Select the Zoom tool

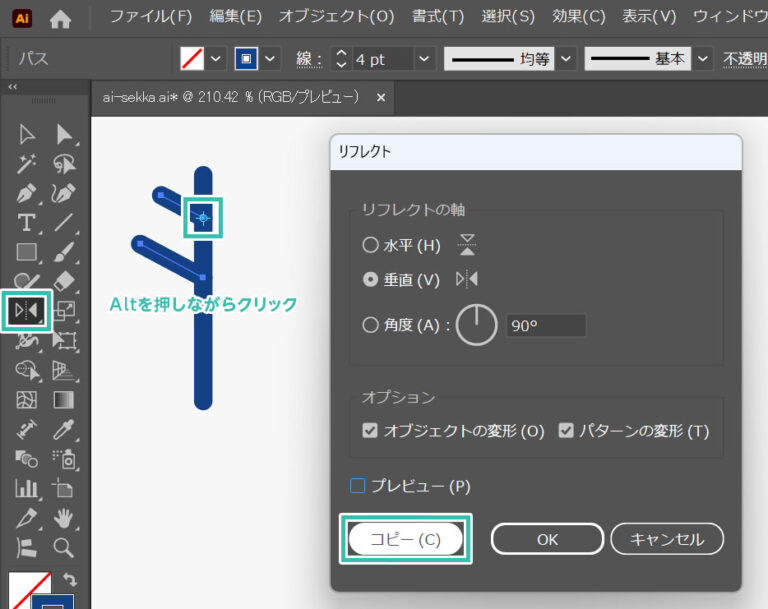click(x=64, y=547)
